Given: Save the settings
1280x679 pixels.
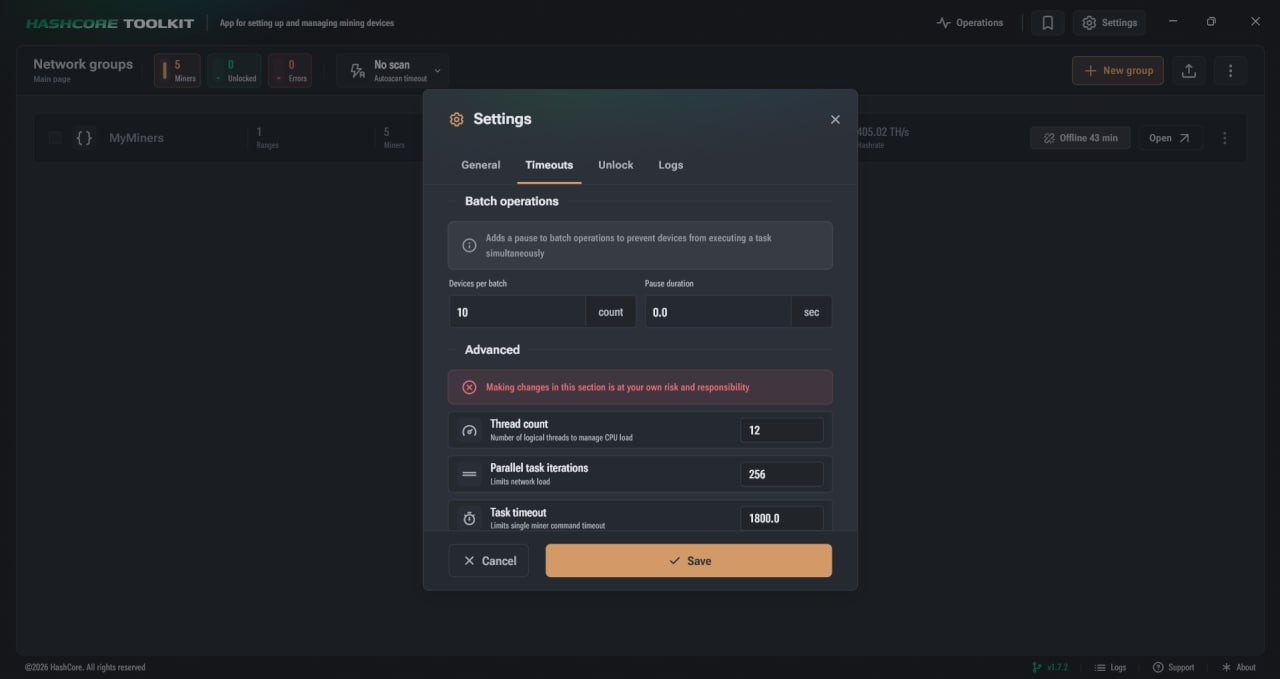Looking at the screenshot, I should (x=688, y=561).
